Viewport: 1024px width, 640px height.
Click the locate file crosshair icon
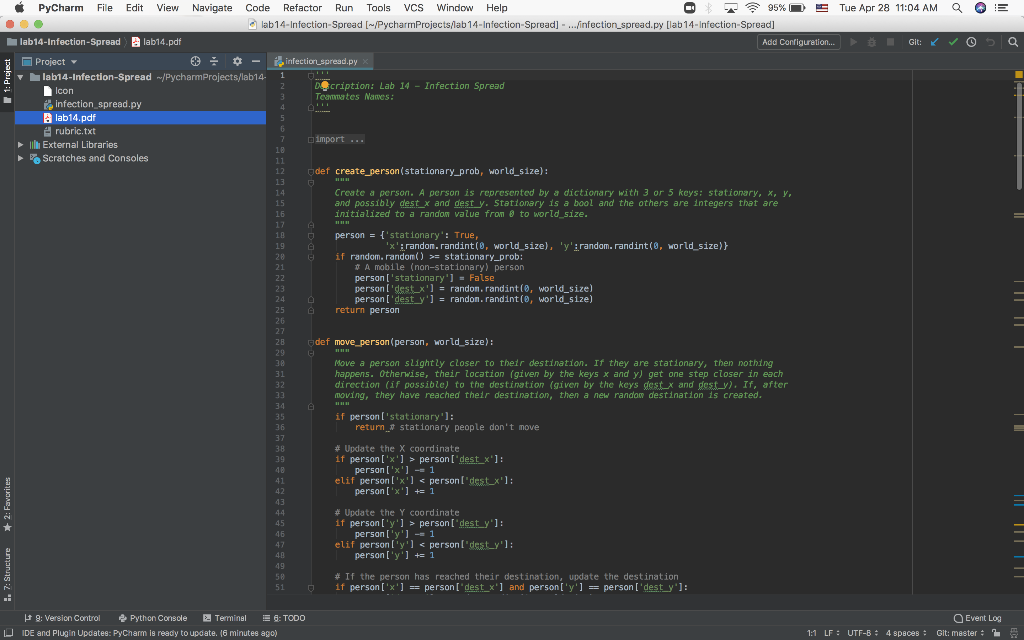click(196, 62)
